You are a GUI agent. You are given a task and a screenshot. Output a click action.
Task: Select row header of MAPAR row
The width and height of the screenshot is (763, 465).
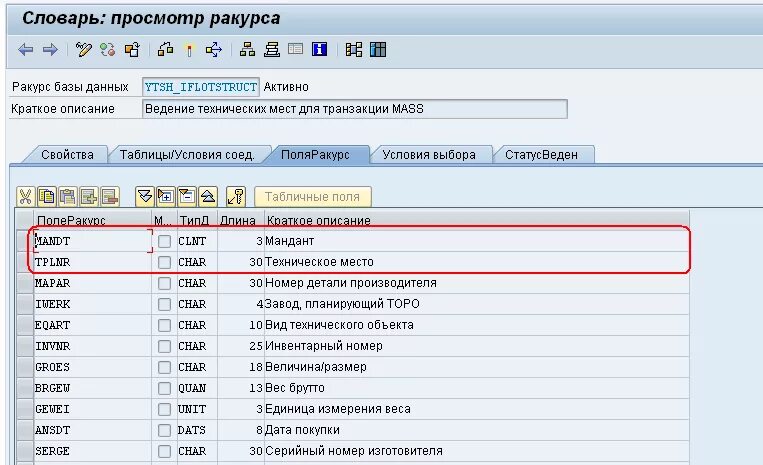(x=24, y=283)
